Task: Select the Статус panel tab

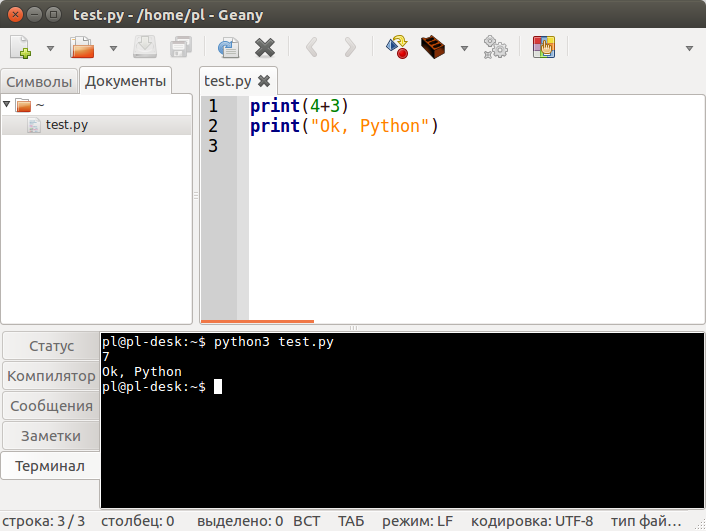Action: [x=51, y=346]
